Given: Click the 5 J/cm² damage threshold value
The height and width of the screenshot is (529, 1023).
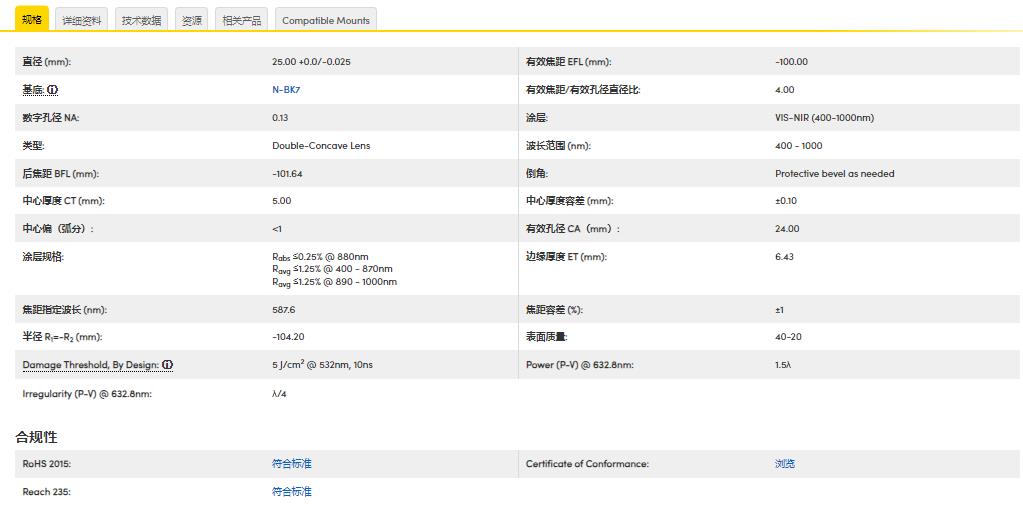Looking at the screenshot, I should pos(322,365).
